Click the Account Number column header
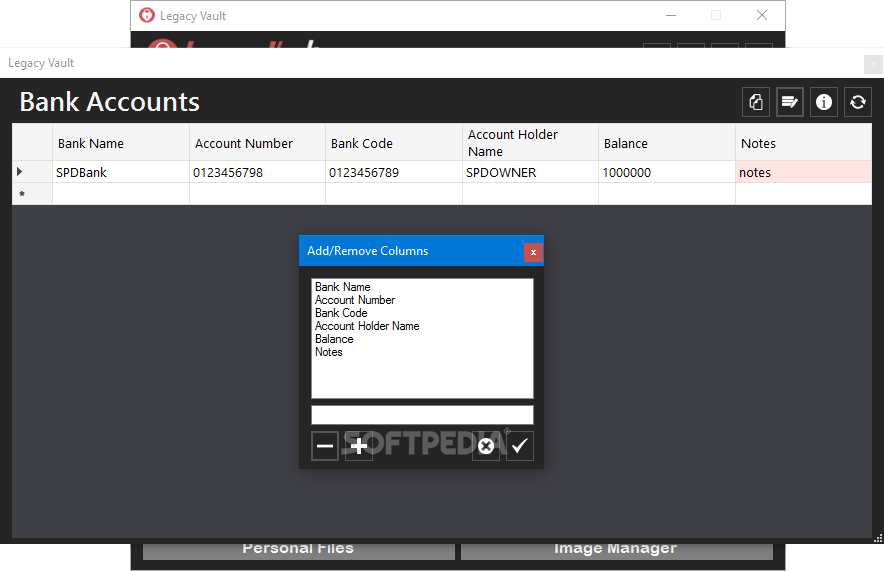Image resolution: width=884 pixels, height=571 pixels. click(258, 143)
